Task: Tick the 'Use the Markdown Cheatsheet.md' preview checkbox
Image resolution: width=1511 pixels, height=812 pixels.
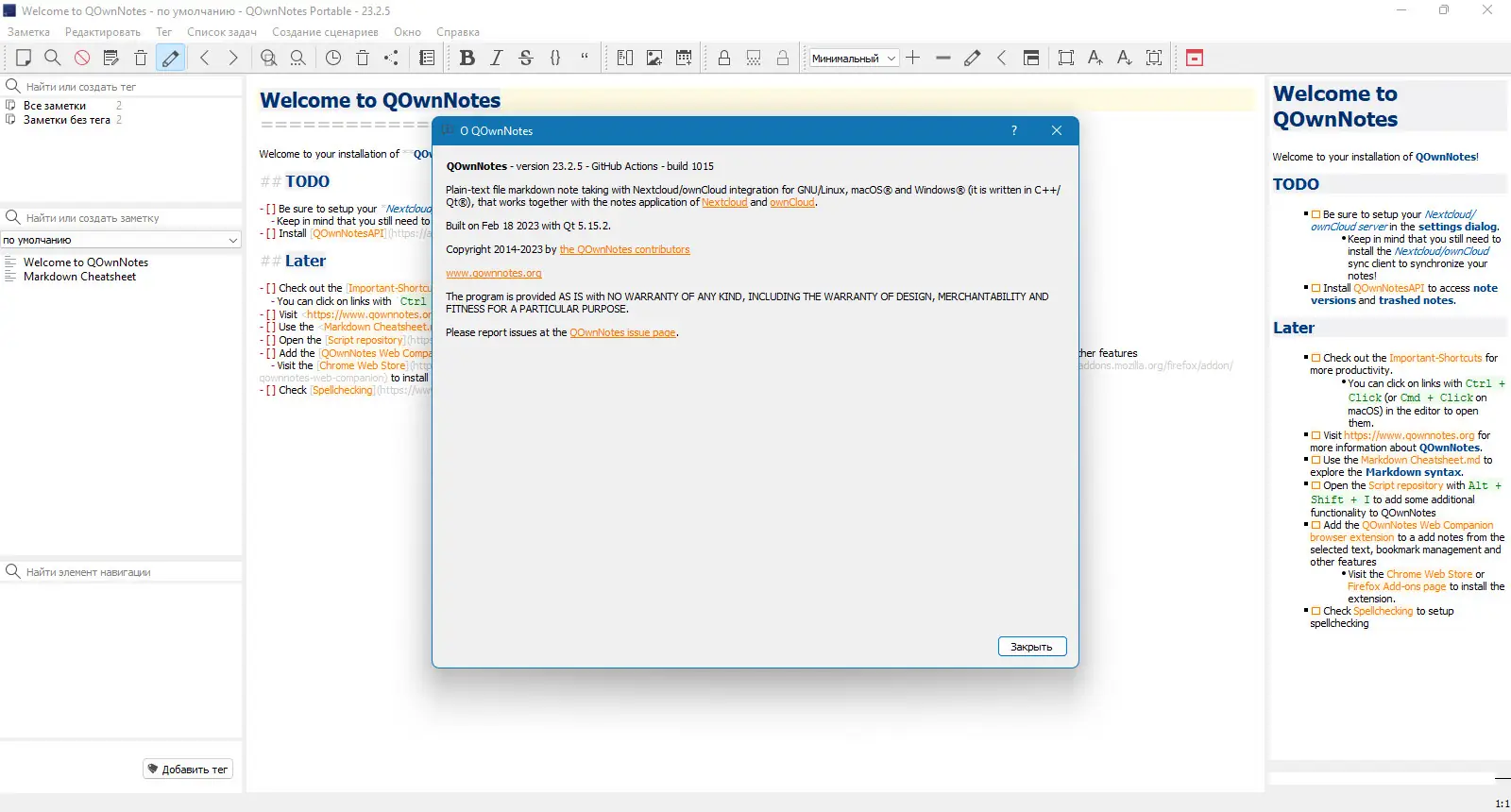Action: pos(1316,460)
